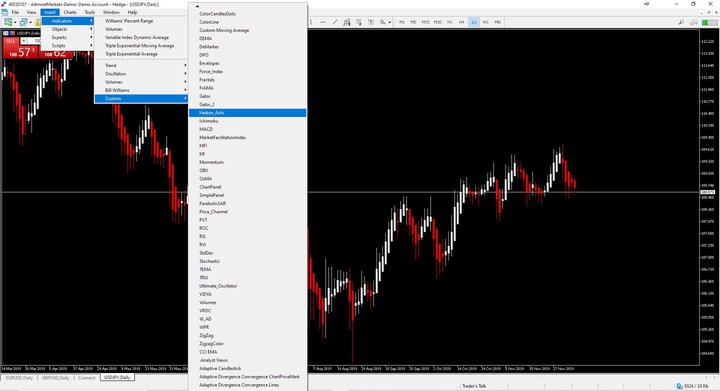Expand the Custom indicators submenu
Screen dimensions: 720x391
pos(141,99)
